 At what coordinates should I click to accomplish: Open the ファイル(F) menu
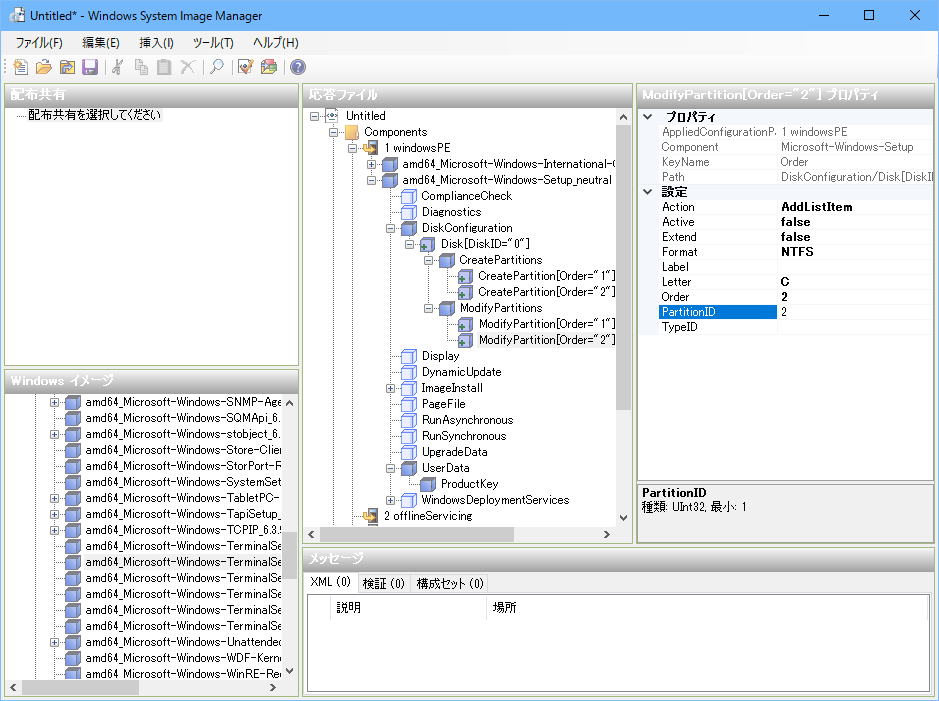click(38, 42)
